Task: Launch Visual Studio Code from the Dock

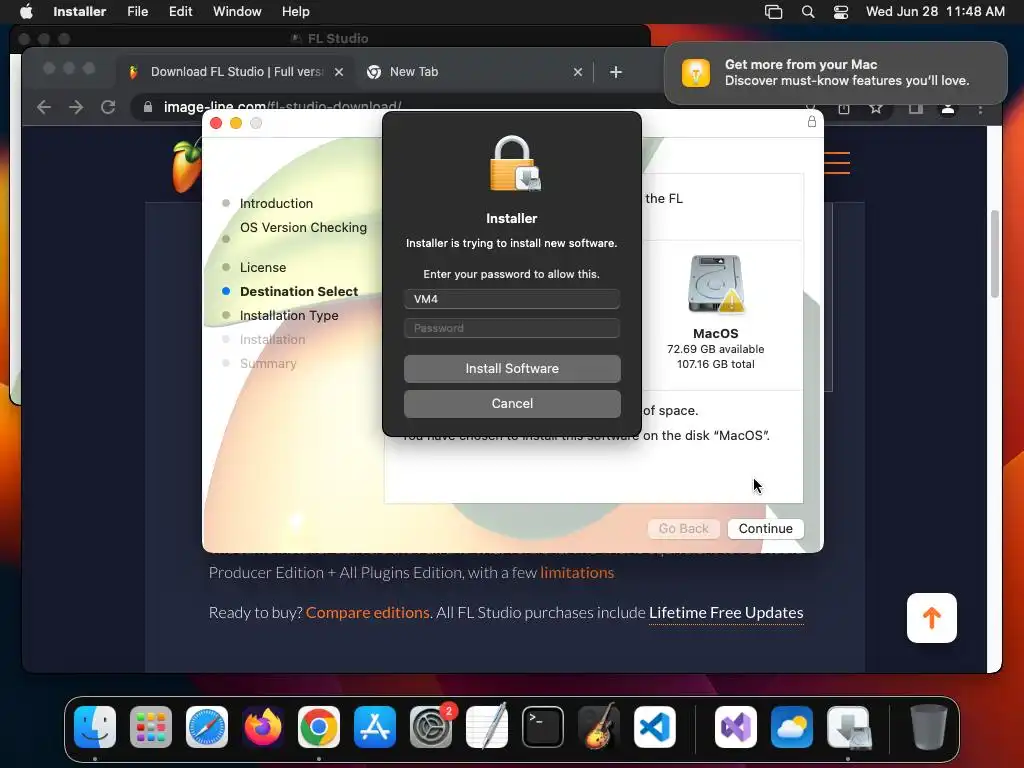Action: pos(655,727)
